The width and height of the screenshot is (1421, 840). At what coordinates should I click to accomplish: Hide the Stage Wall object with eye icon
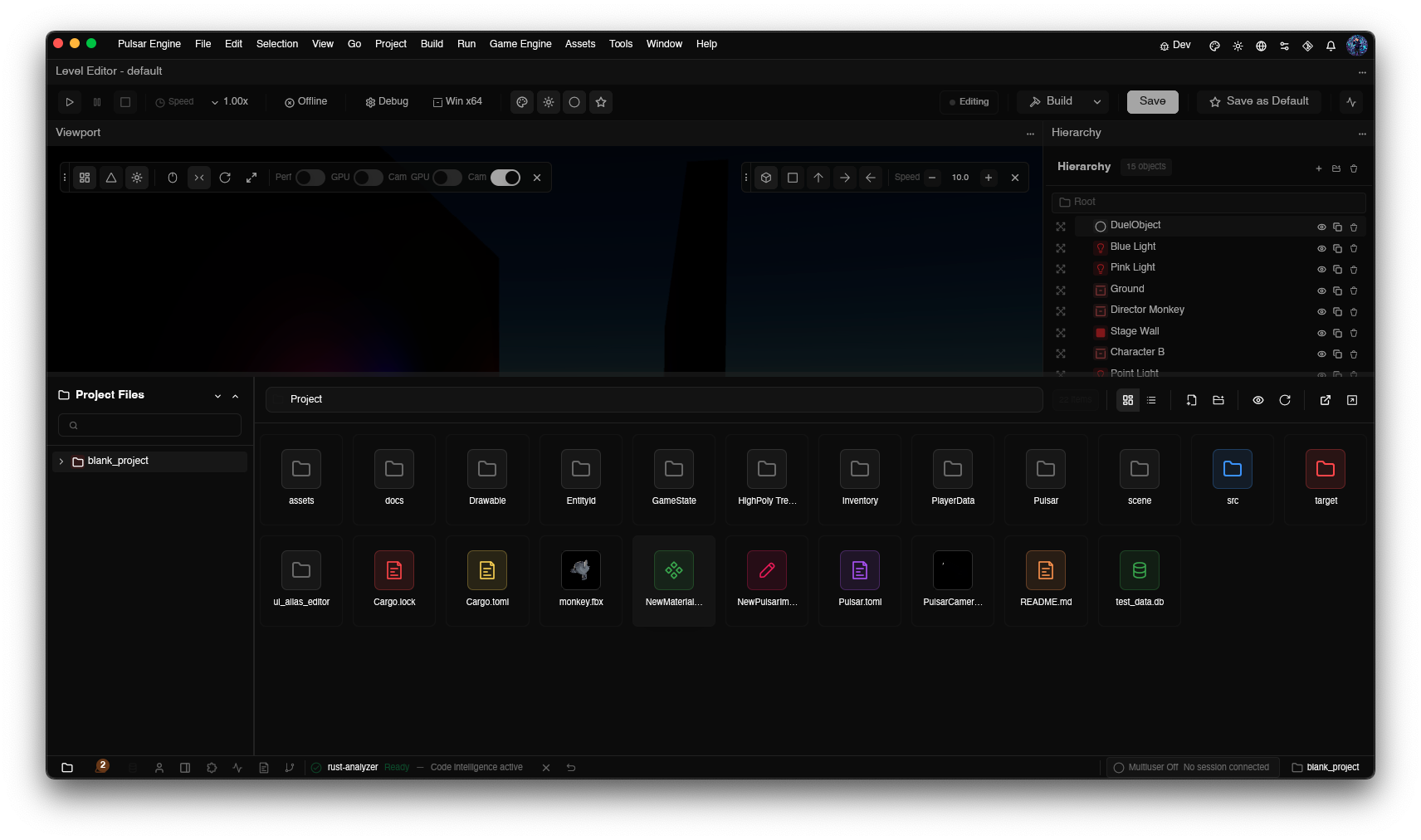click(x=1321, y=333)
